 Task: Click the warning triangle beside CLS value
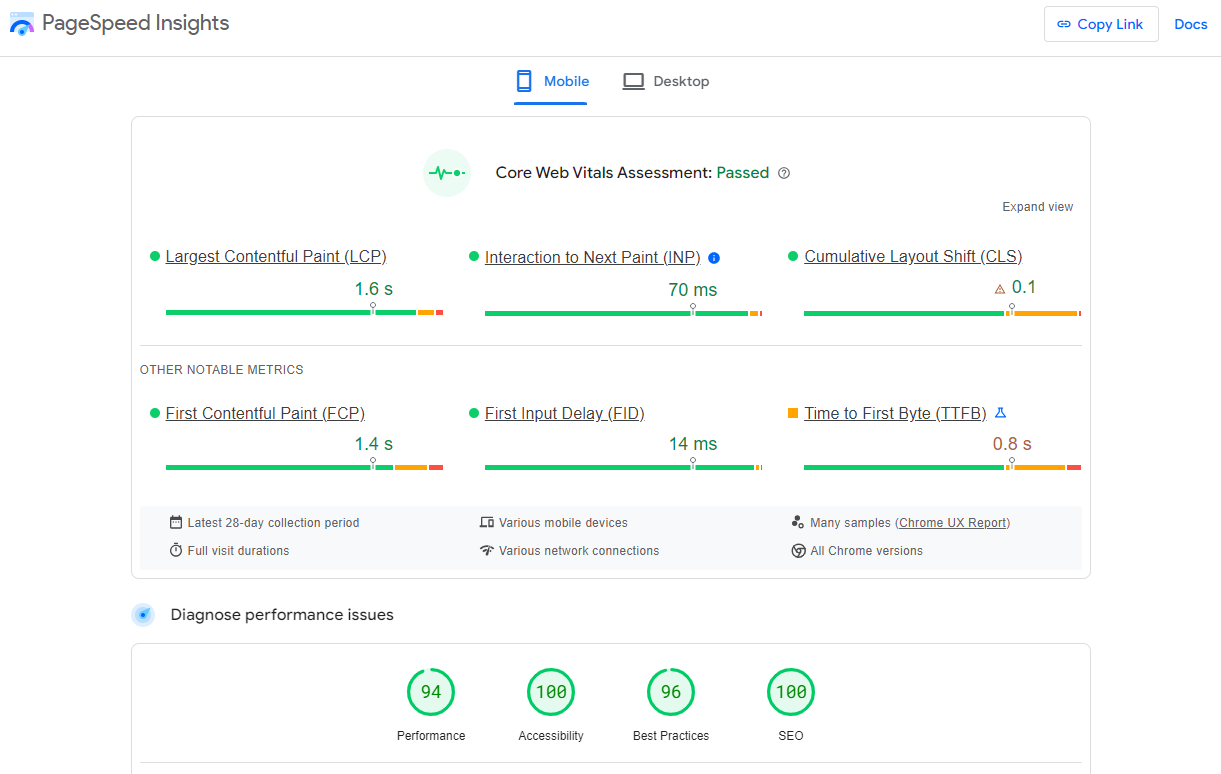point(1000,289)
